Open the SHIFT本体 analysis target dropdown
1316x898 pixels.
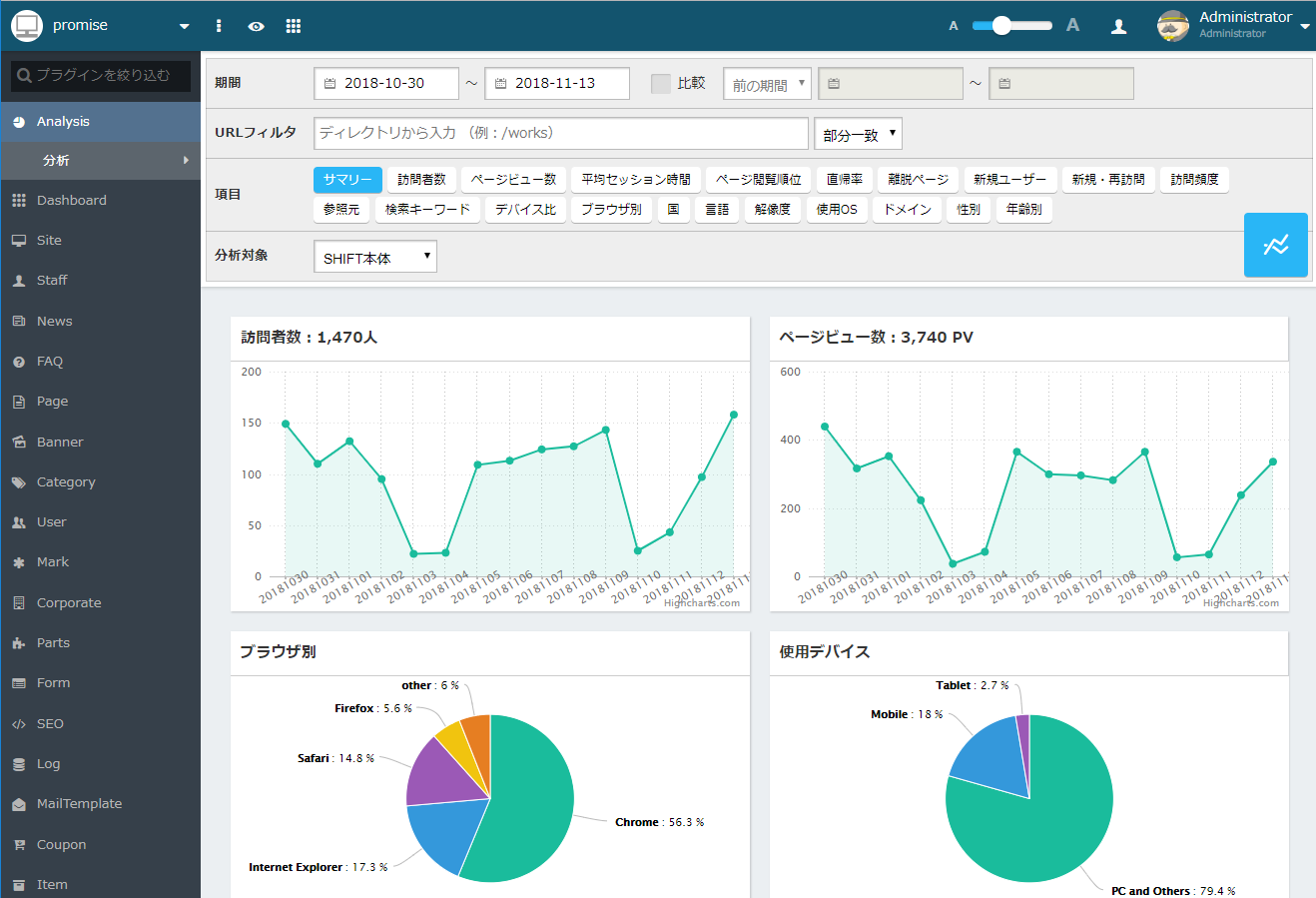(x=375, y=257)
